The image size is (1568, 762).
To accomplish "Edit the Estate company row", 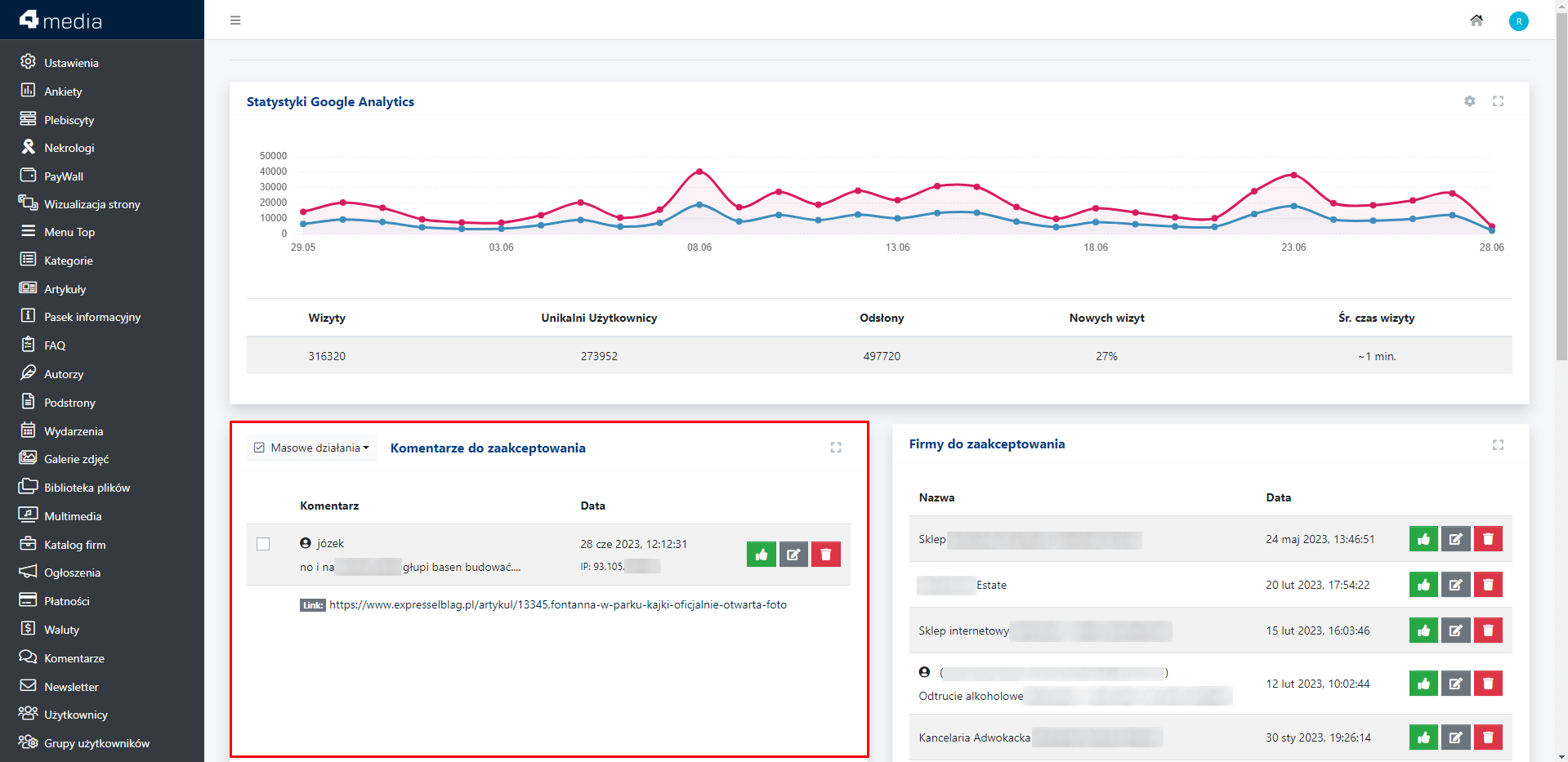I will click(1456, 585).
